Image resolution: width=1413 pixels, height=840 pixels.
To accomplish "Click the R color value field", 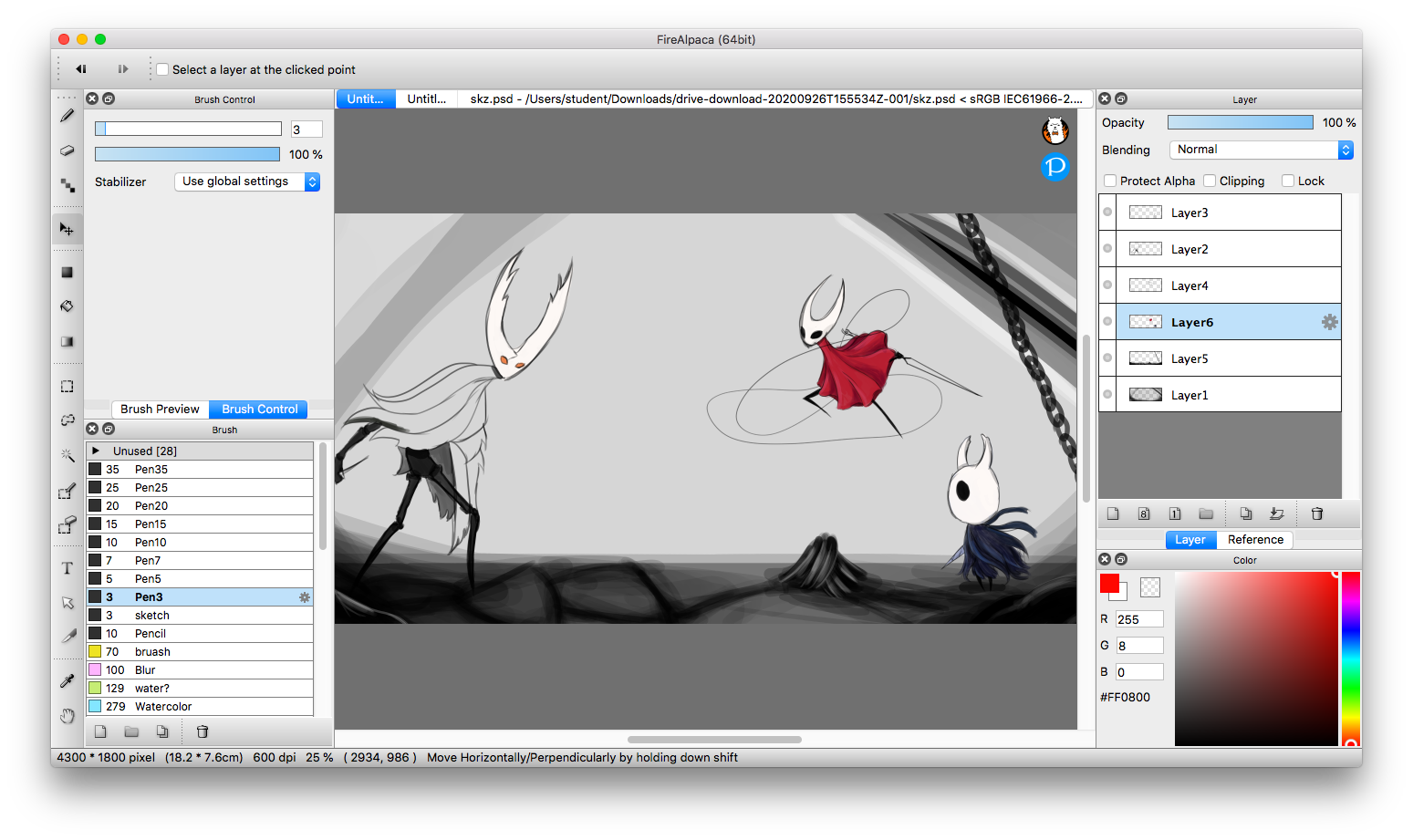I will click(x=1139, y=619).
